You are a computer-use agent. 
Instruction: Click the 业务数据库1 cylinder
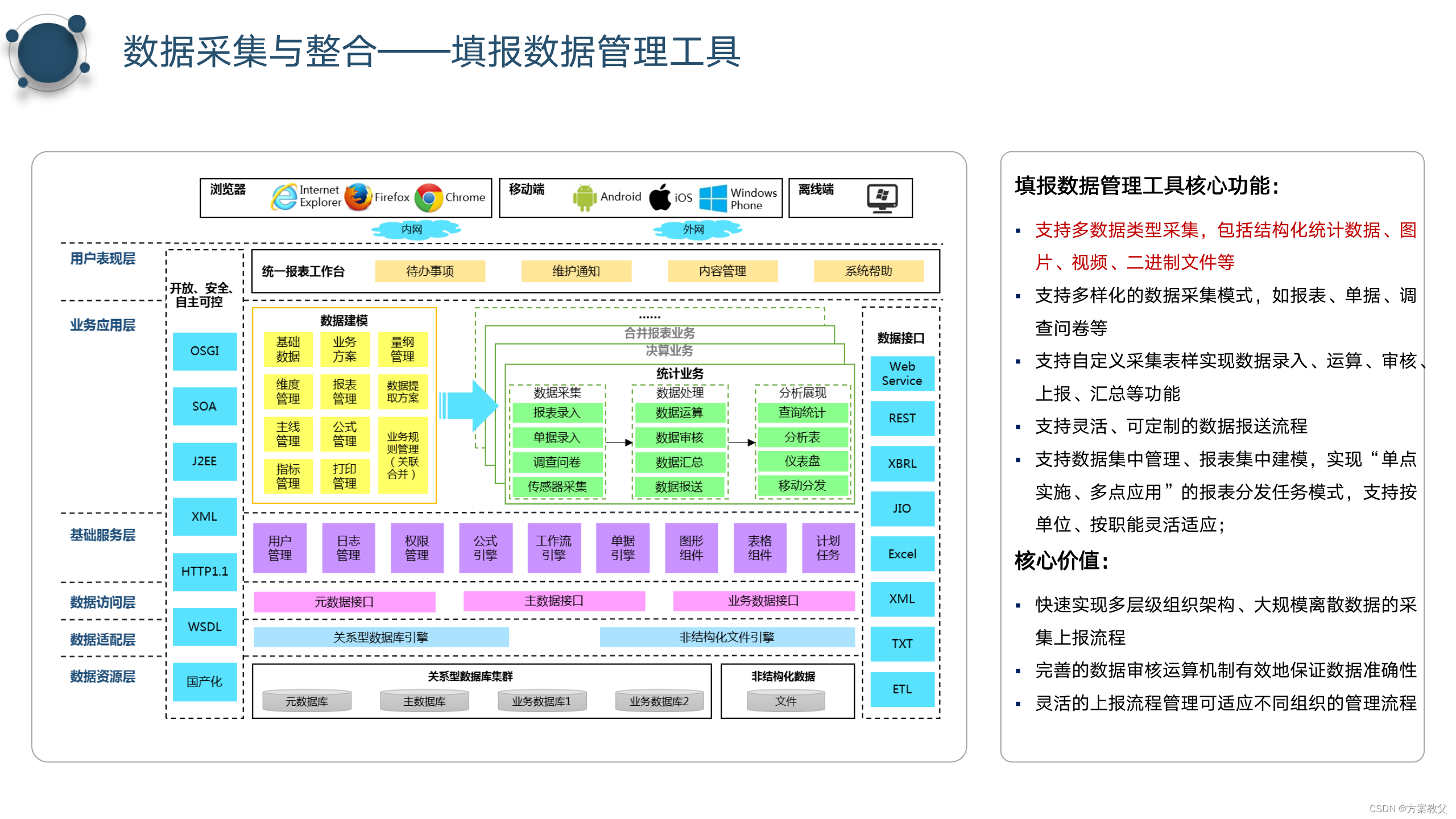[x=542, y=701]
